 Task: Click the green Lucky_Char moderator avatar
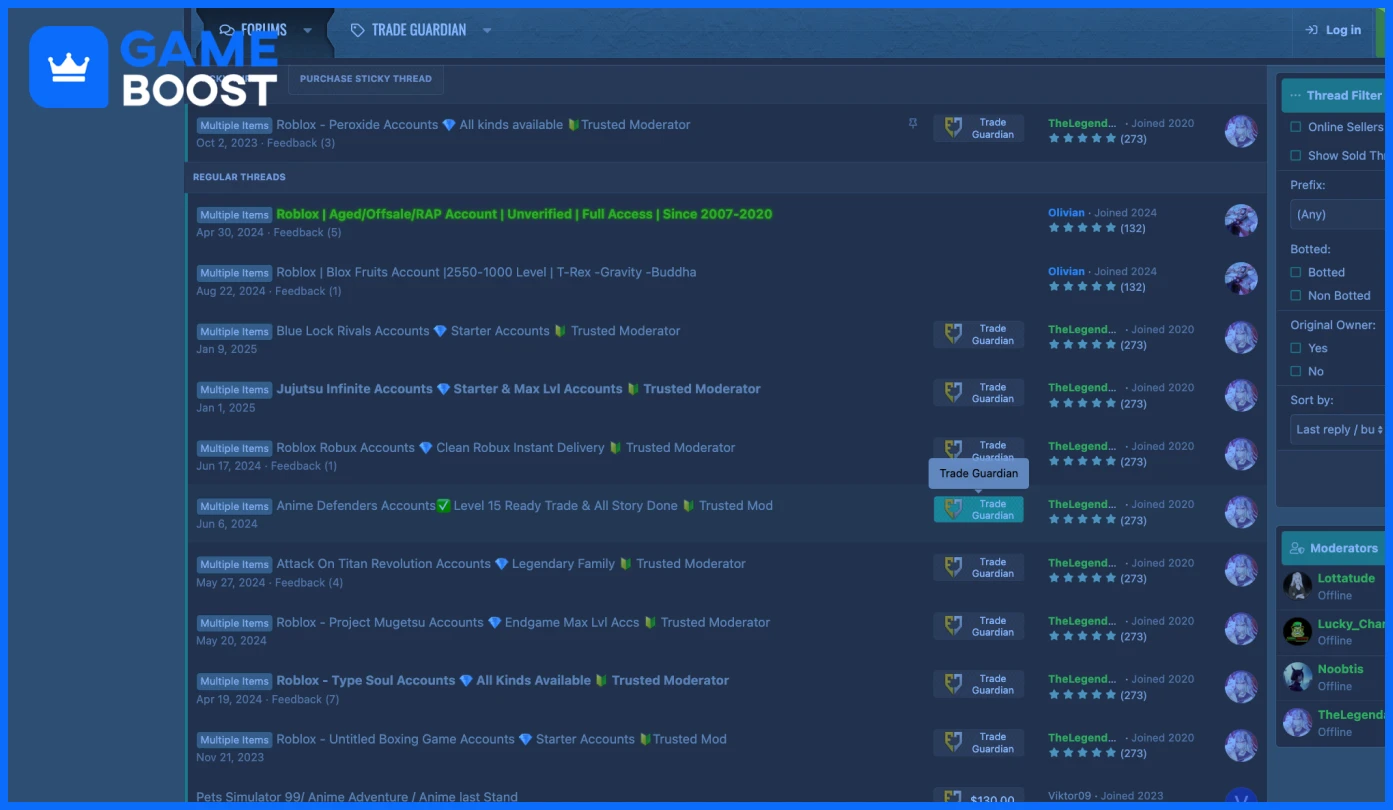pos(1298,631)
